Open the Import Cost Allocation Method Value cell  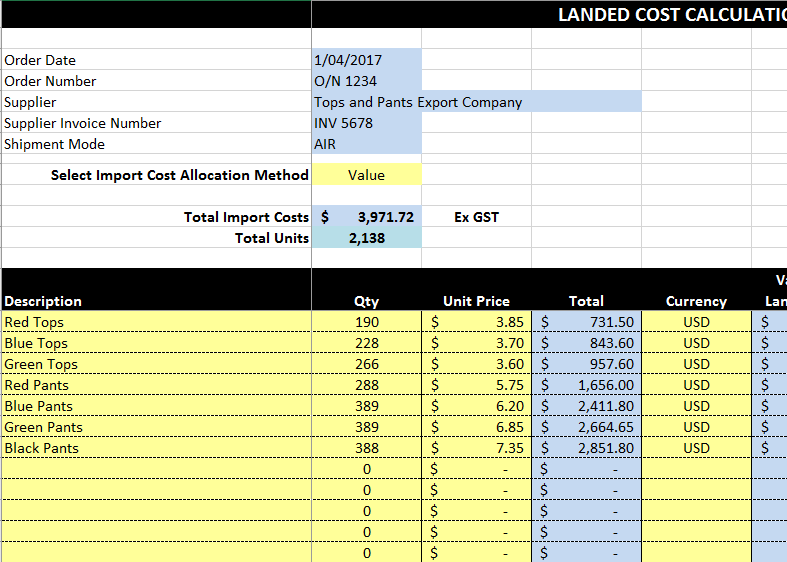(x=366, y=175)
